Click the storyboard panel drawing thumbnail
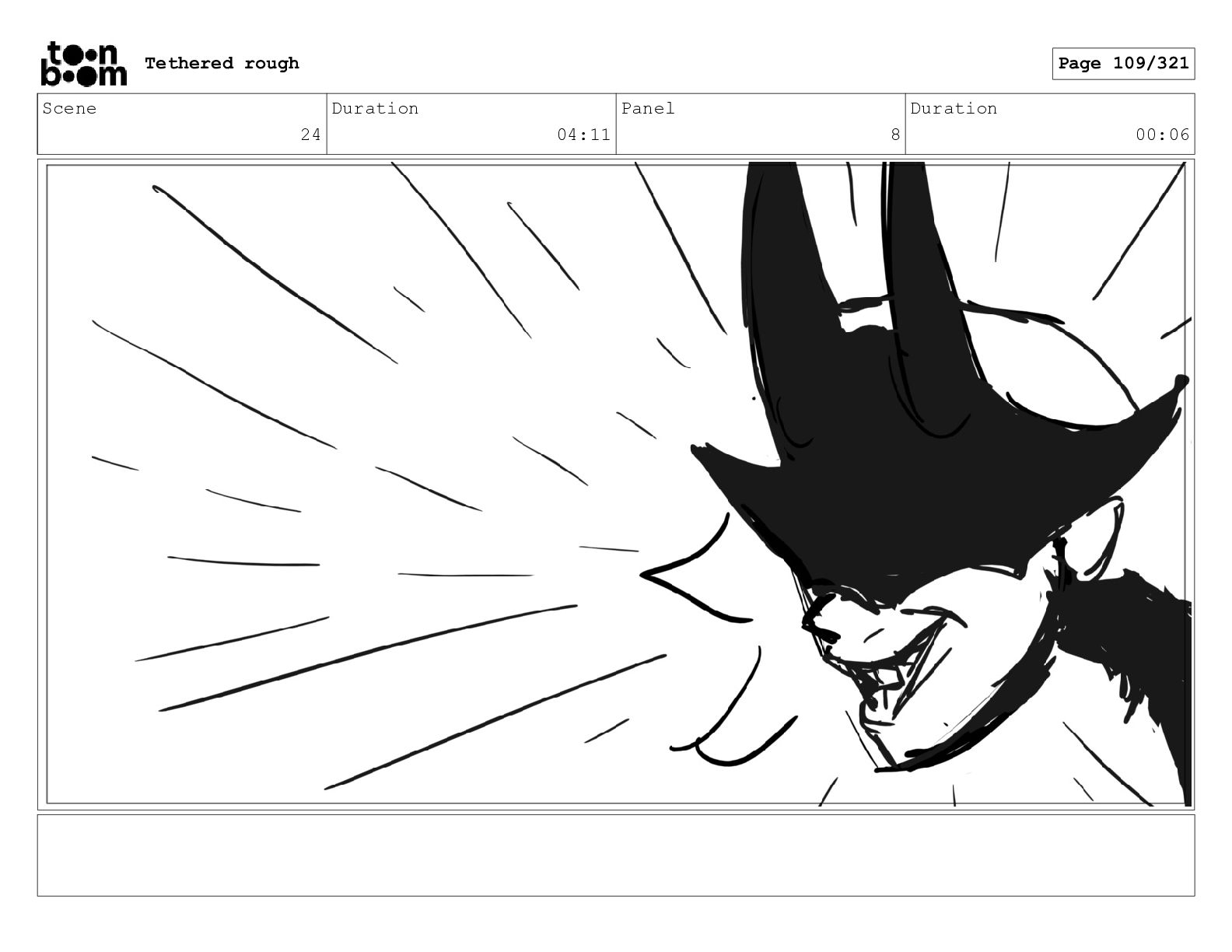Screen dimensions: 1232x952 pos(616,484)
